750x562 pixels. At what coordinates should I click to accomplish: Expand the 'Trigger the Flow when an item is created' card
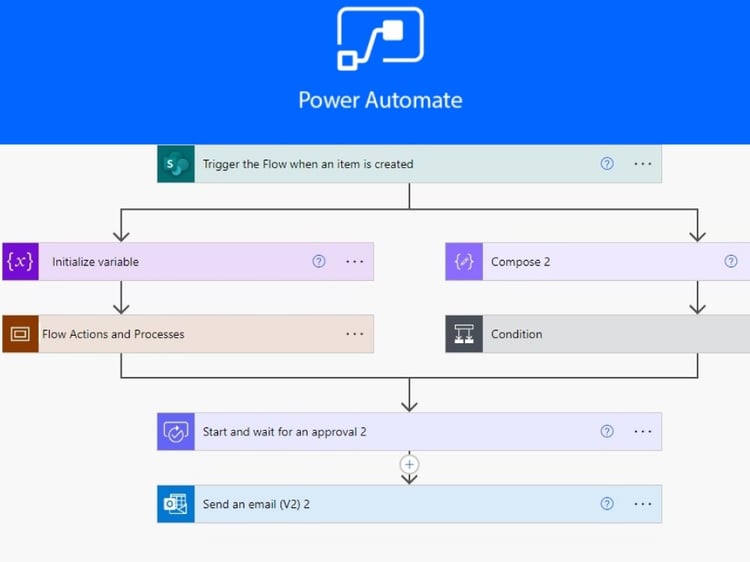[409, 164]
